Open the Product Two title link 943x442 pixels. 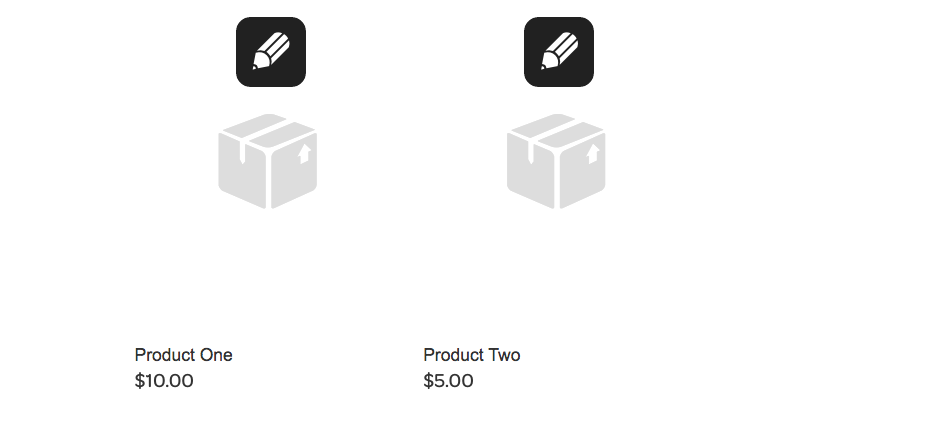coord(472,355)
